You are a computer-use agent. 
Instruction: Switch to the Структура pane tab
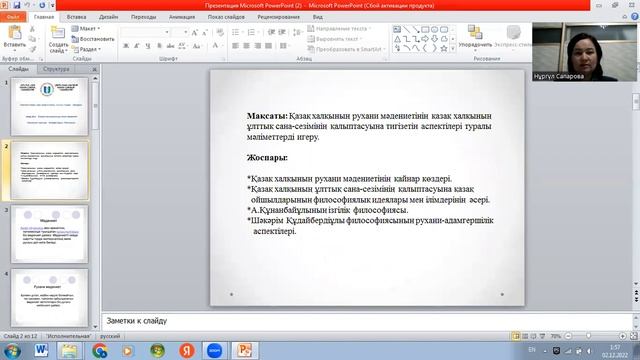(x=56, y=69)
